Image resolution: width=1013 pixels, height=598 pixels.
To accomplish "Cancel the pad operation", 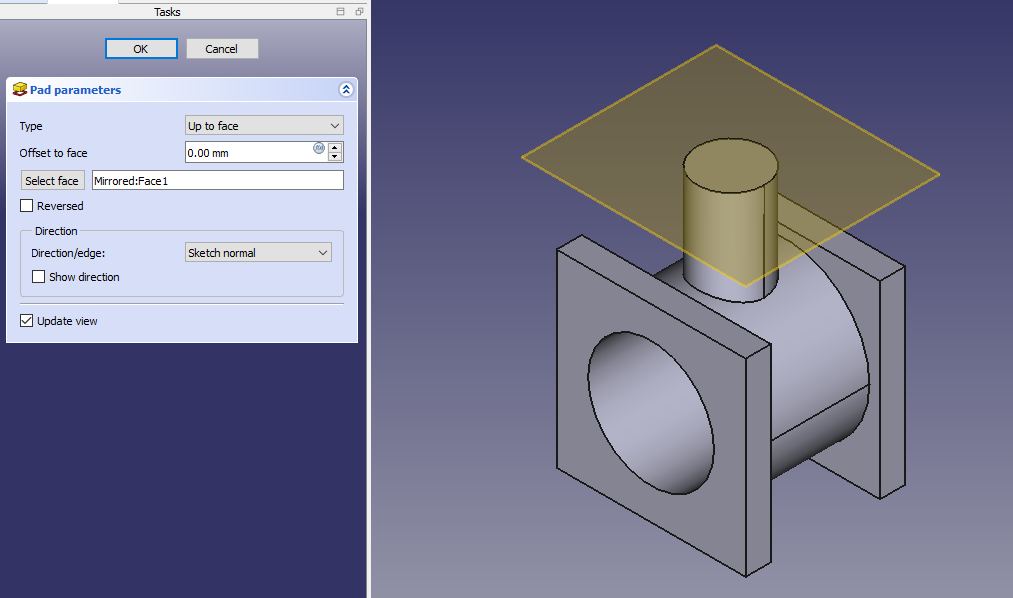I will click(222, 49).
